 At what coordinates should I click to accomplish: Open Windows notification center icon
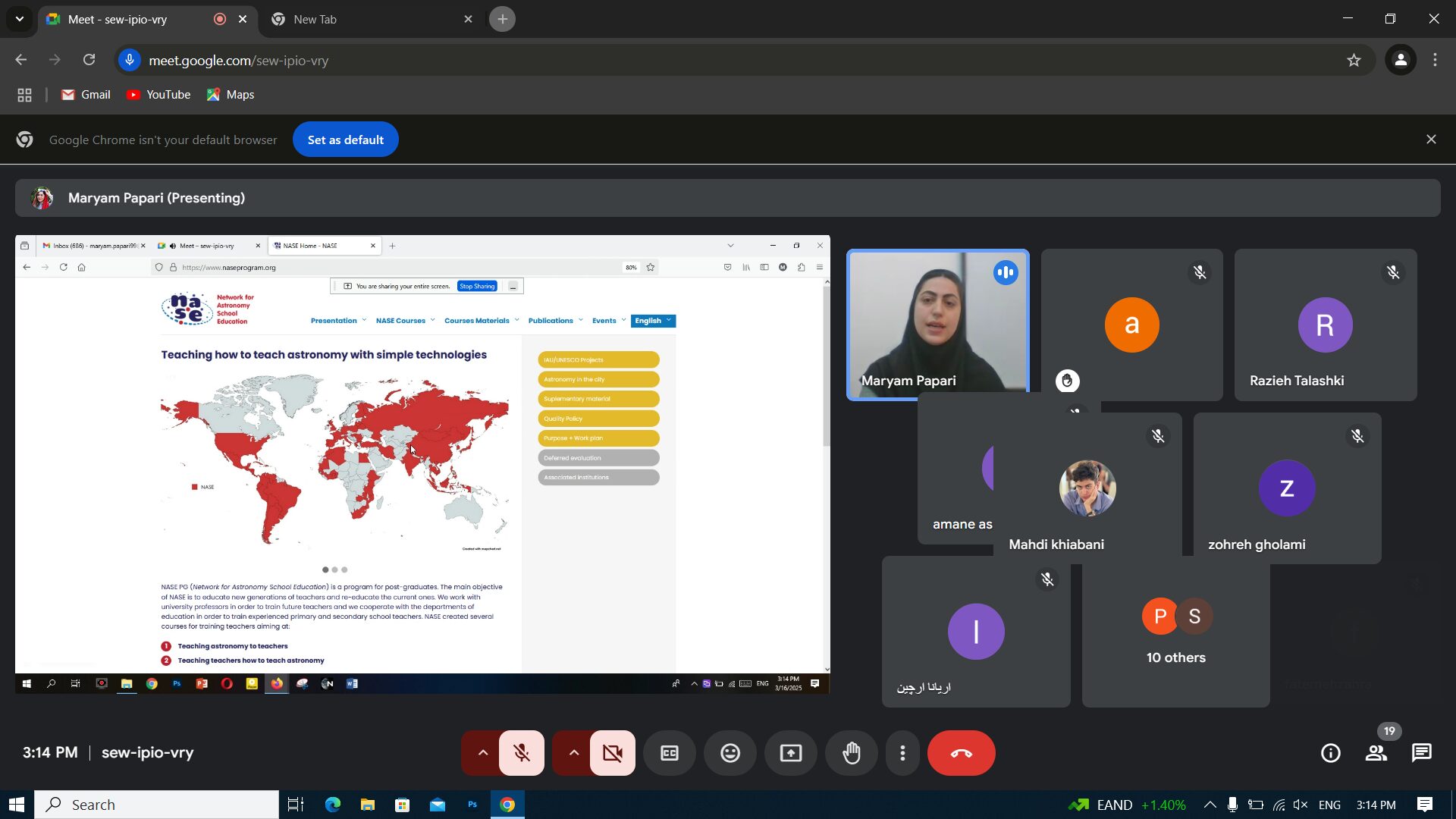[x=1425, y=805]
